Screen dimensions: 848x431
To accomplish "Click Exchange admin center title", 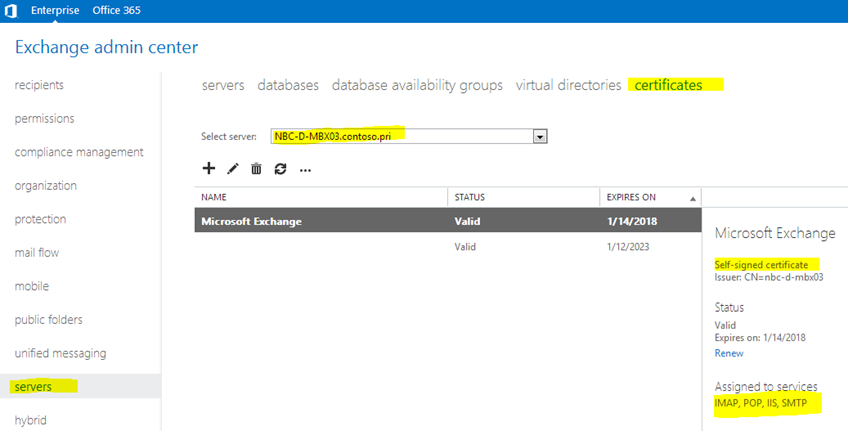I will point(107,47).
